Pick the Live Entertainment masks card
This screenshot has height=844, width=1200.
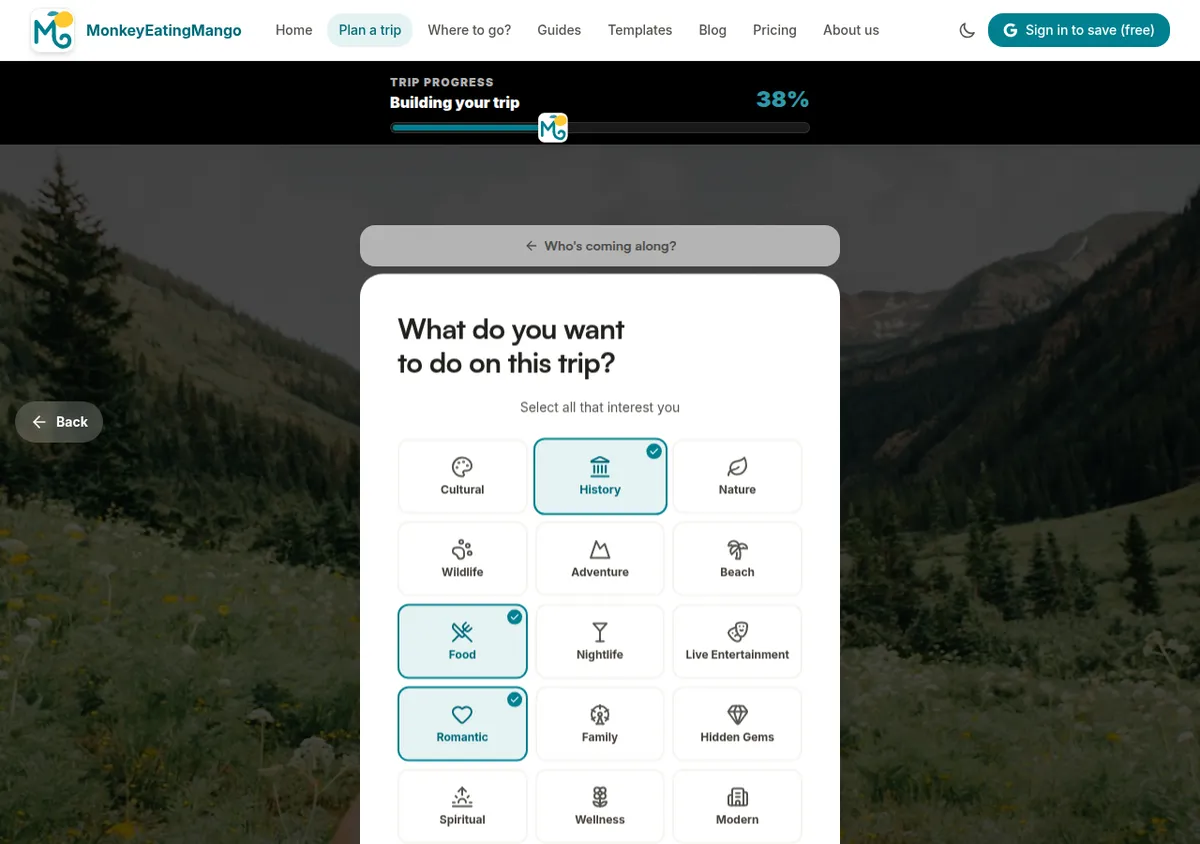pyautogui.click(x=737, y=641)
